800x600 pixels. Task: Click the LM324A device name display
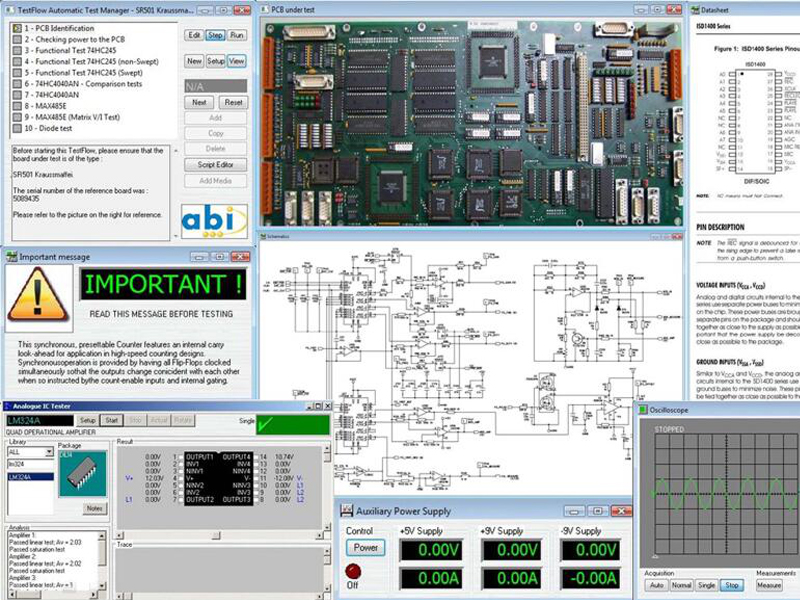coord(40,420)
